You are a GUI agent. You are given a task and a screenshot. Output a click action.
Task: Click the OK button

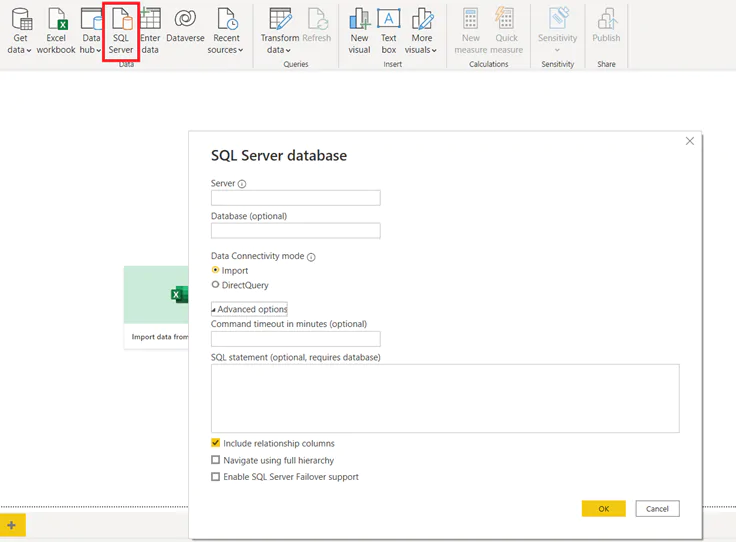tap(603, 509)
